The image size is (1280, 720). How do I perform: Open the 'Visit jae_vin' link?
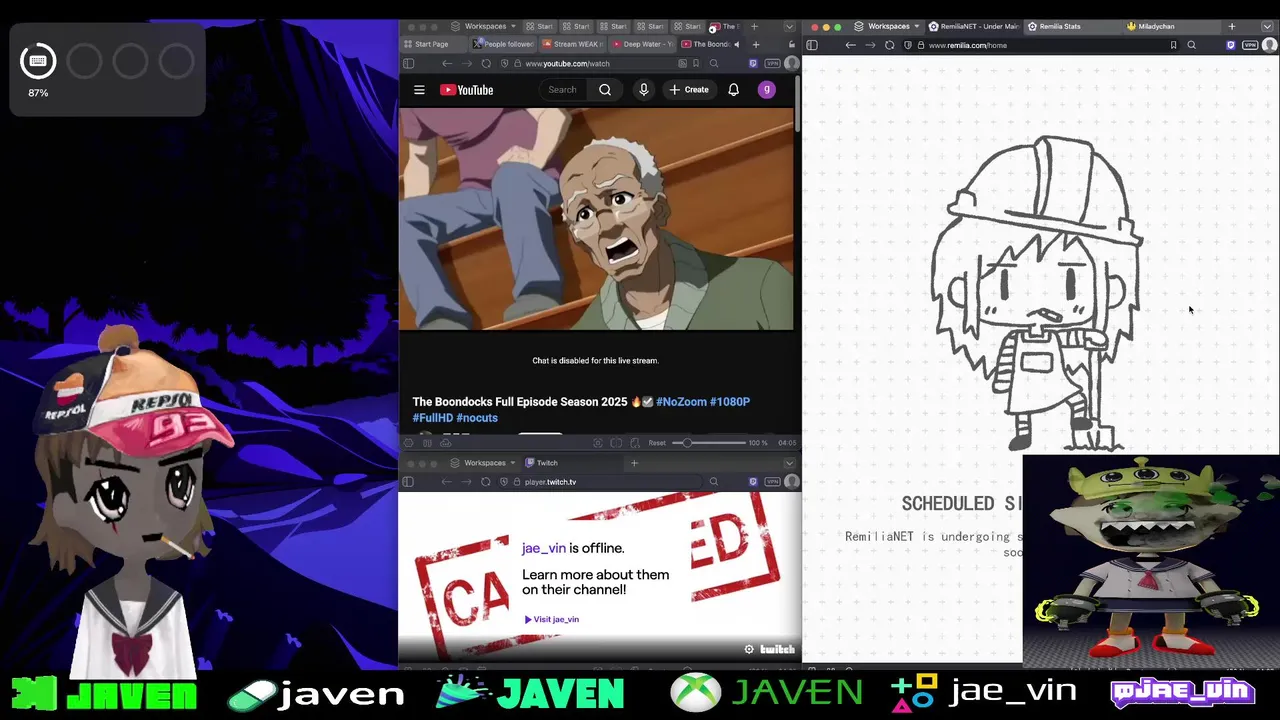click(x=551, y=619)
